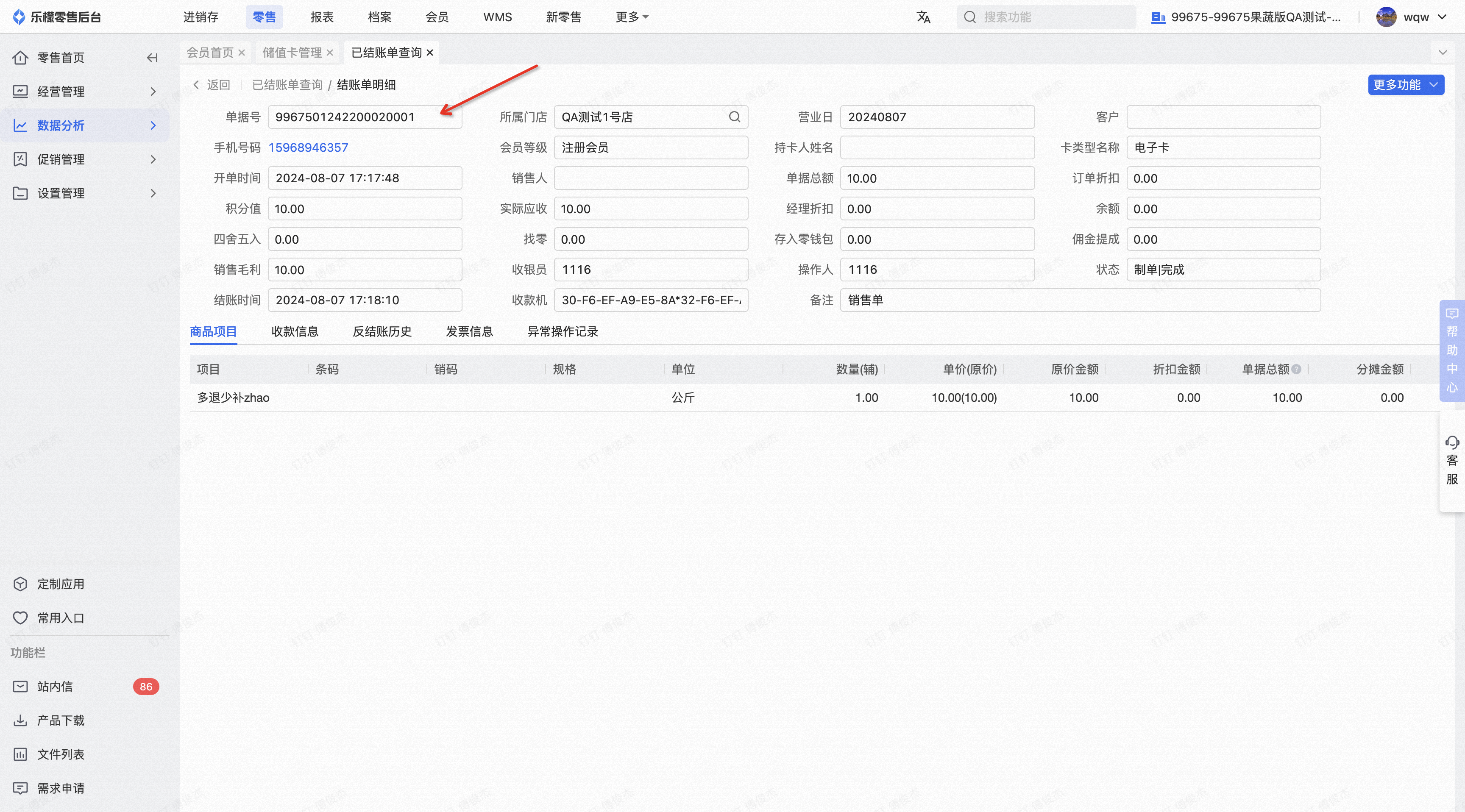
Task: Collapse the sidebar with the arrow icon
Action: tap(152, 58)
